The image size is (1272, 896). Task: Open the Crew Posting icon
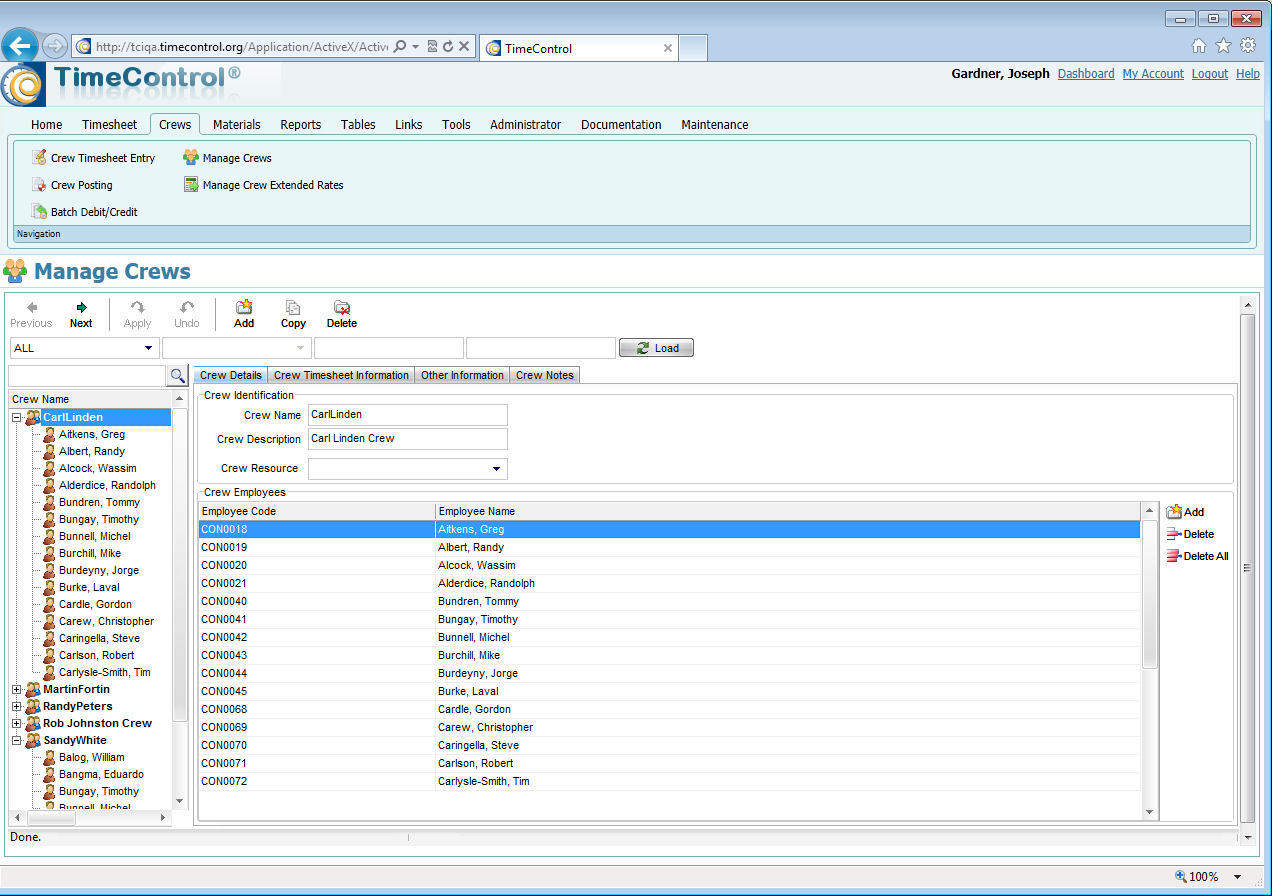coord(39,185)
